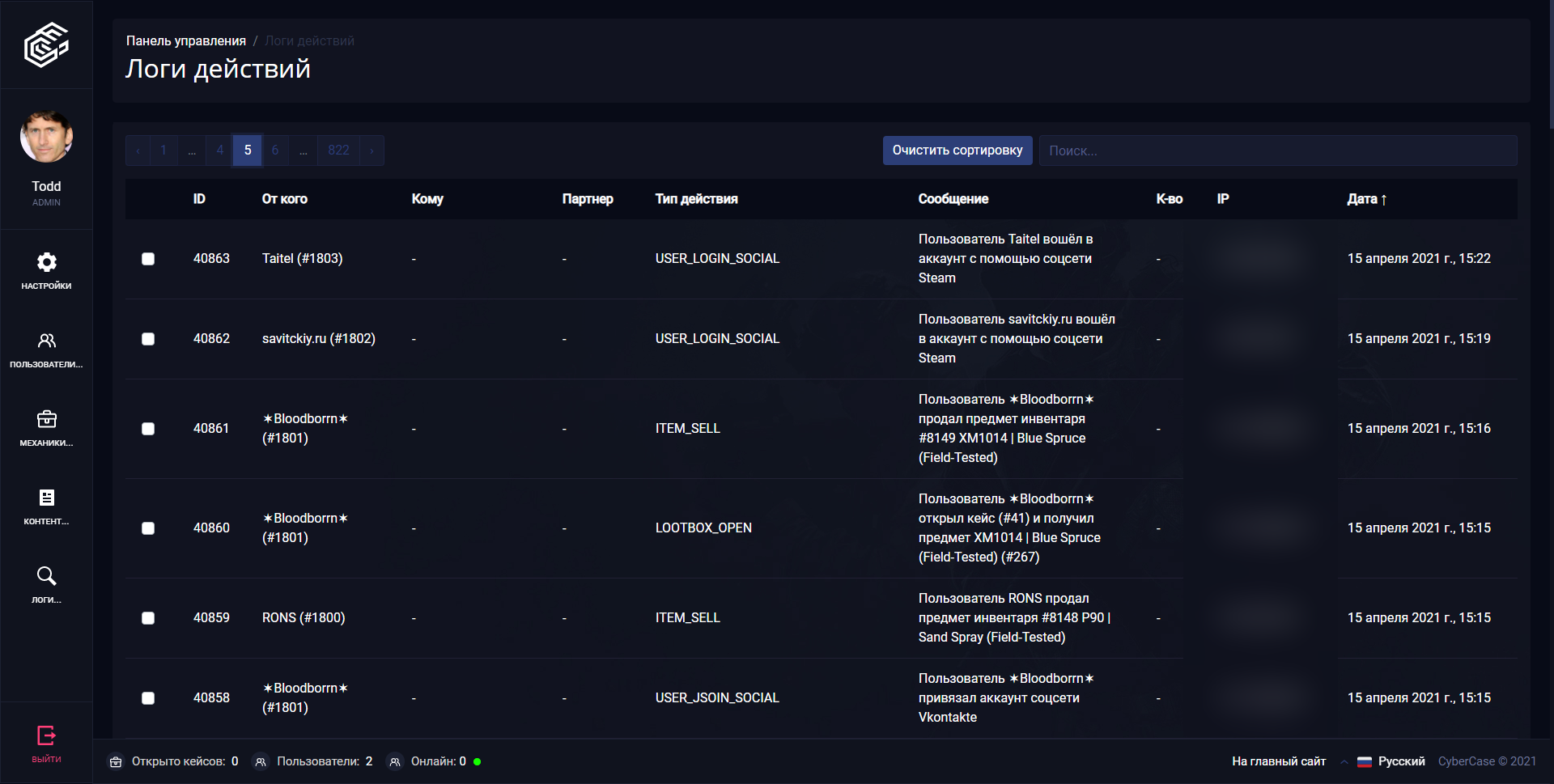1554x784 pixels.
Task: Open settings via the gear icon
Action: [47, 262]
